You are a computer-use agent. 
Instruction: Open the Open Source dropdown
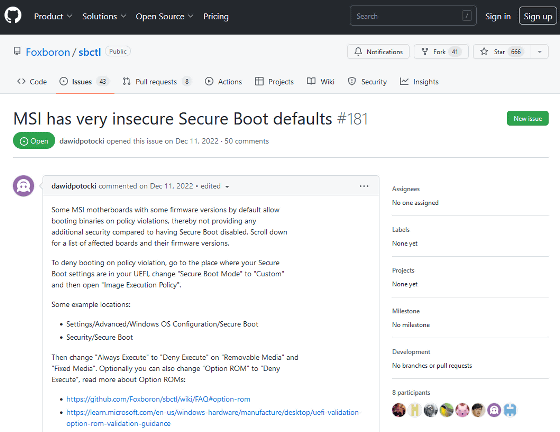(x=164, y=16)
